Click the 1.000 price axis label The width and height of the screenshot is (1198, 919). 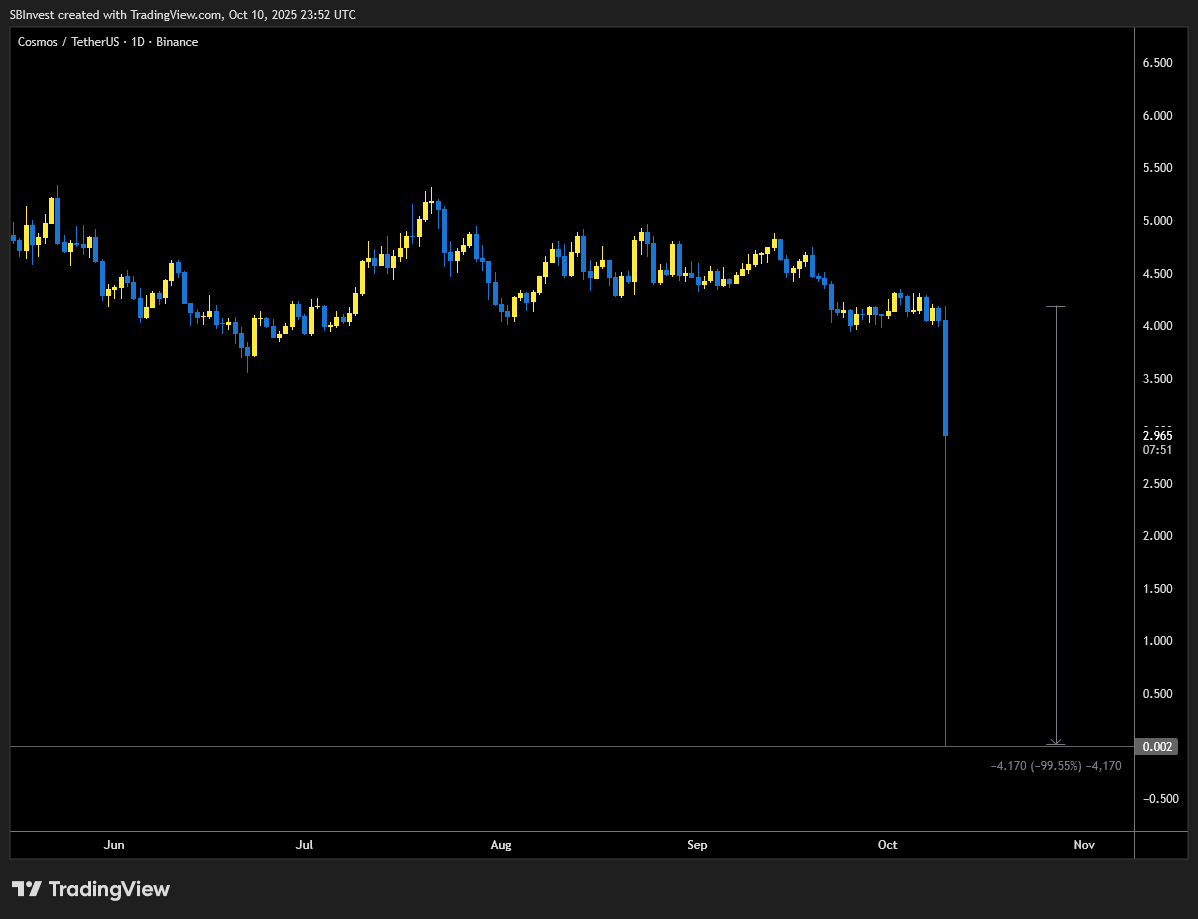(x=1158, y=641)
